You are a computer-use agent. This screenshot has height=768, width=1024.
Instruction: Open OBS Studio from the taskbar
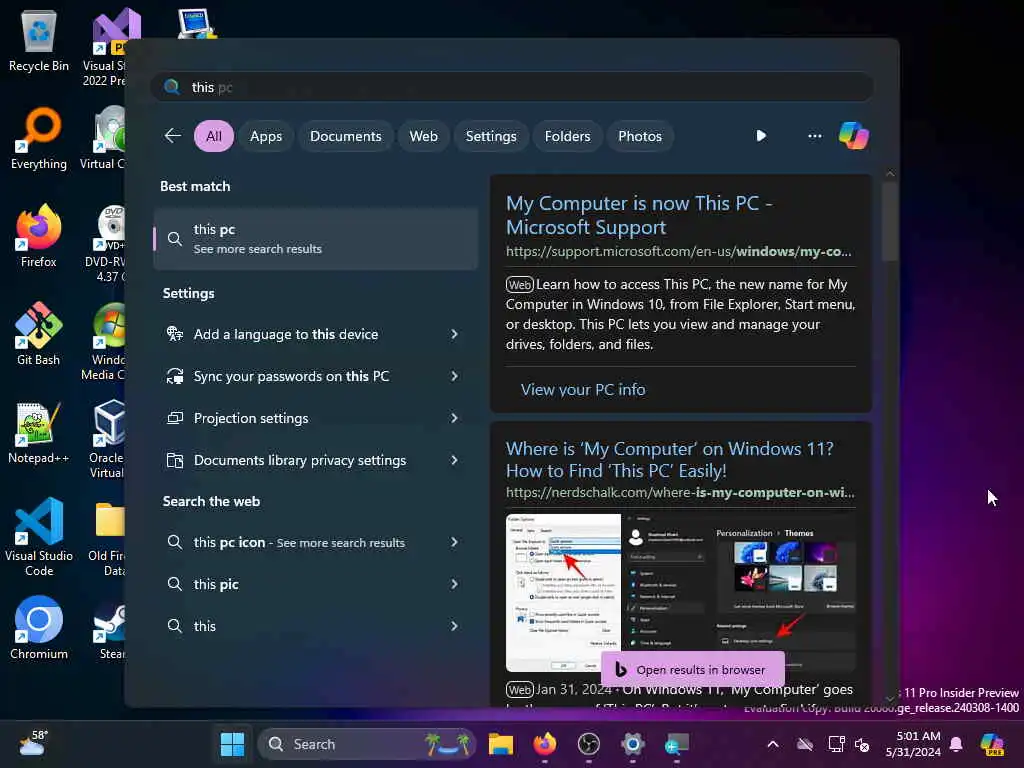588,744
